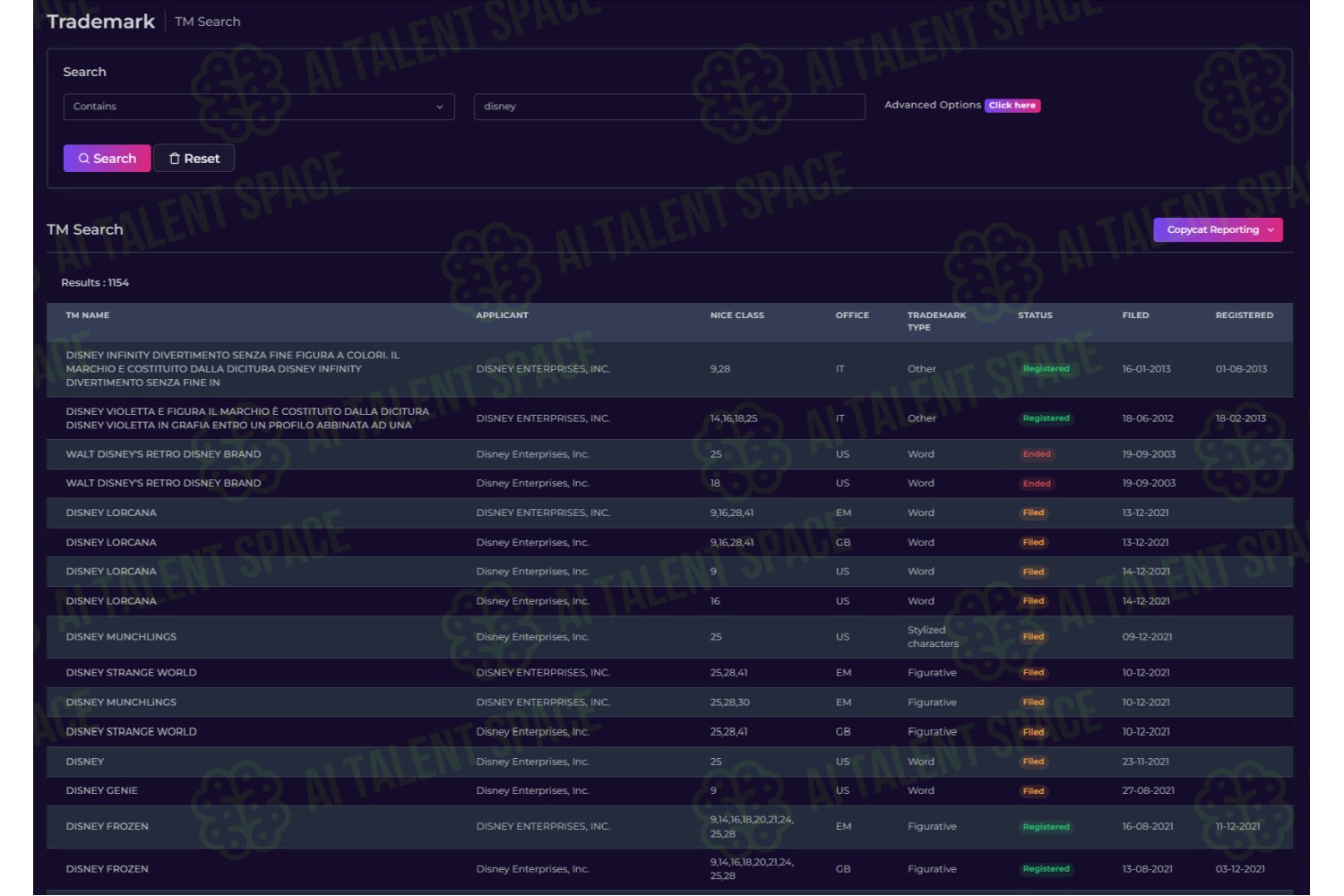Click the TRADEMARK TYPE column header
This screenshot has height=896, width=1344.
(936, 321)
